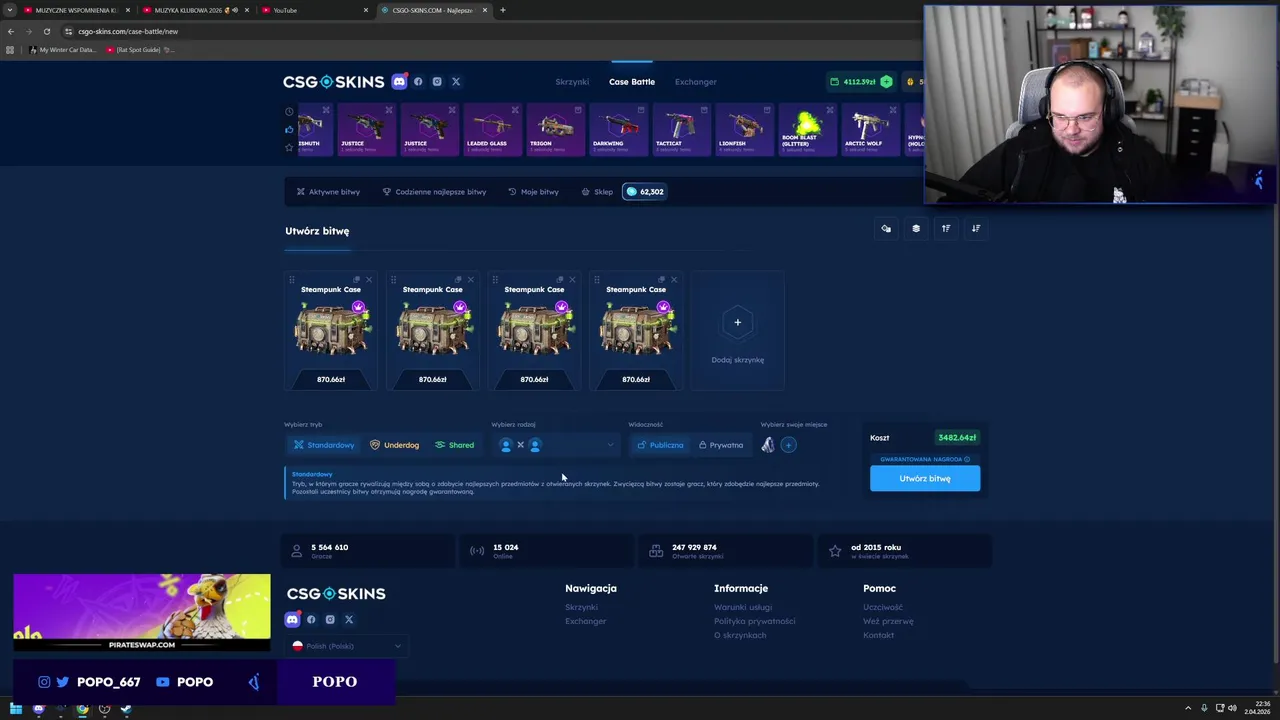The image size is (1280, 720).
Task: Open the Sklep tab
Action: coord(597,192)
